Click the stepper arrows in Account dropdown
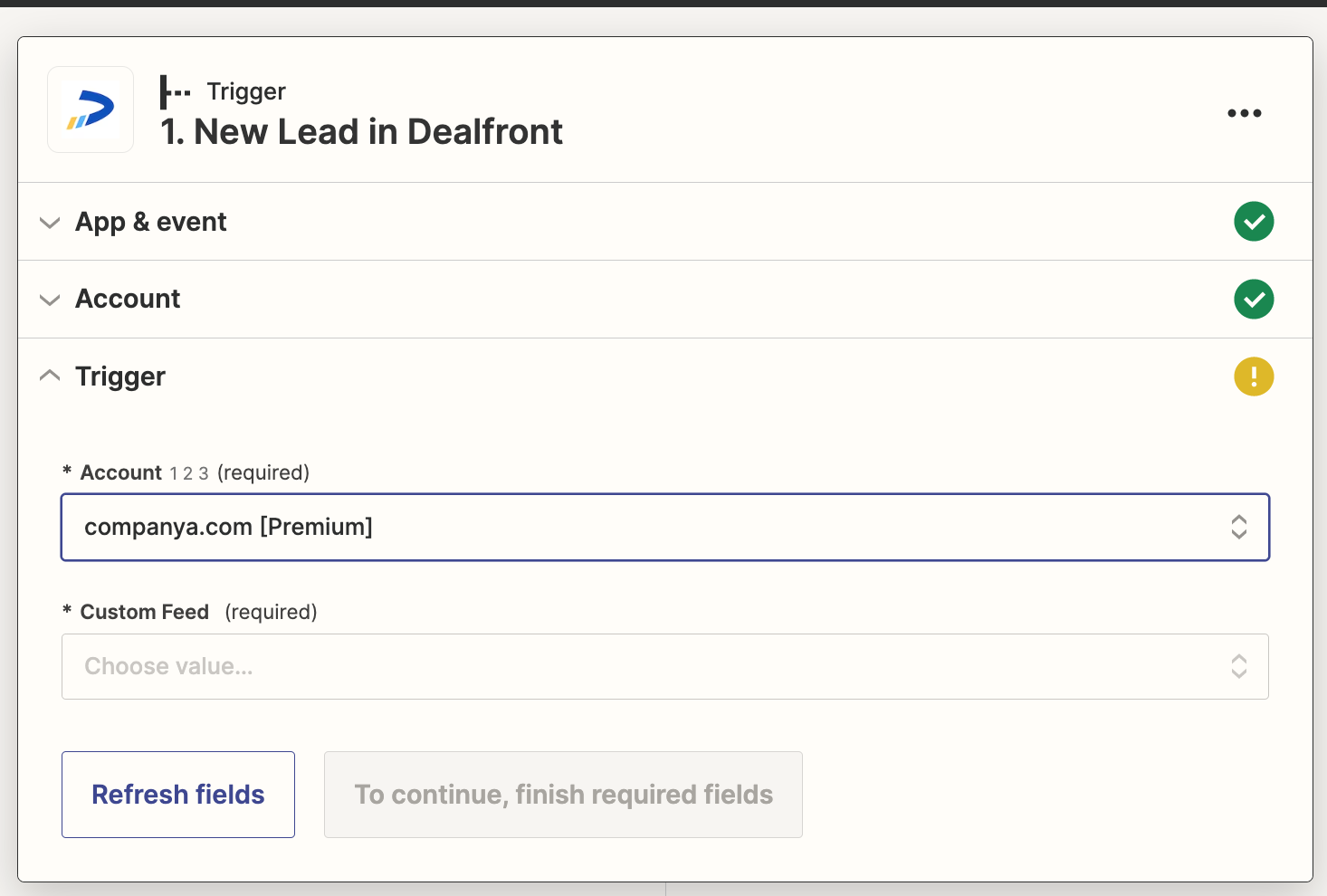 [x=1238, y=527]
